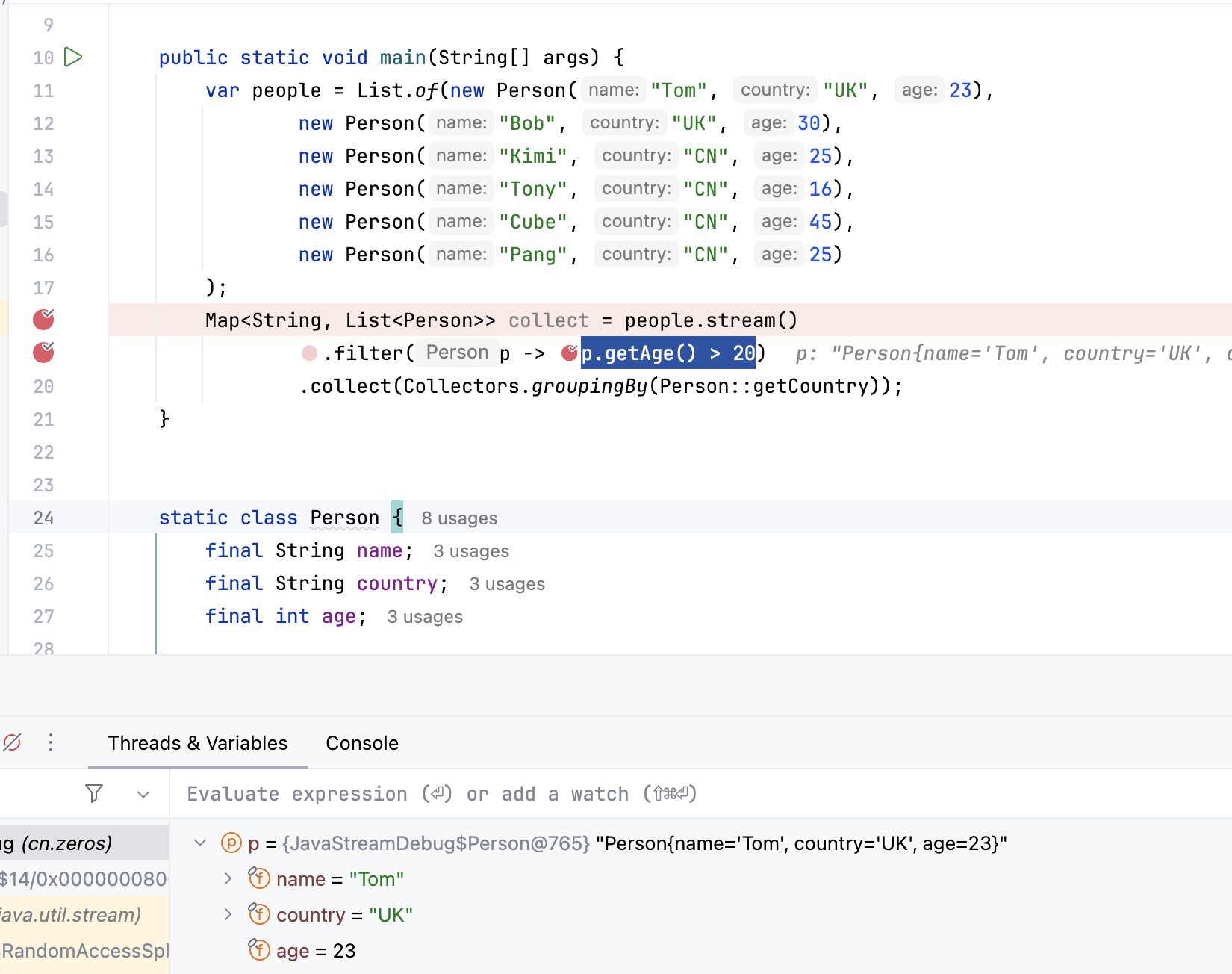This screenshot has height=974, width=1232.
Task: Click the parameter icon next to variable p
Action: [231, 843]
